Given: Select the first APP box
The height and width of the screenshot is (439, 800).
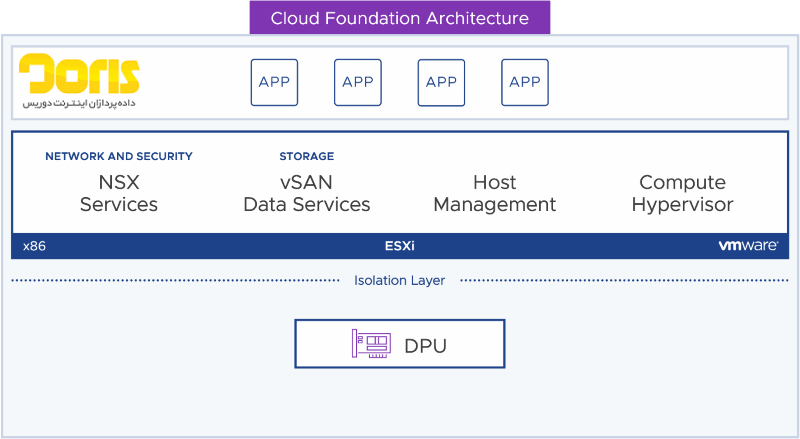Looking at the screenshot, I should [274, 82].
